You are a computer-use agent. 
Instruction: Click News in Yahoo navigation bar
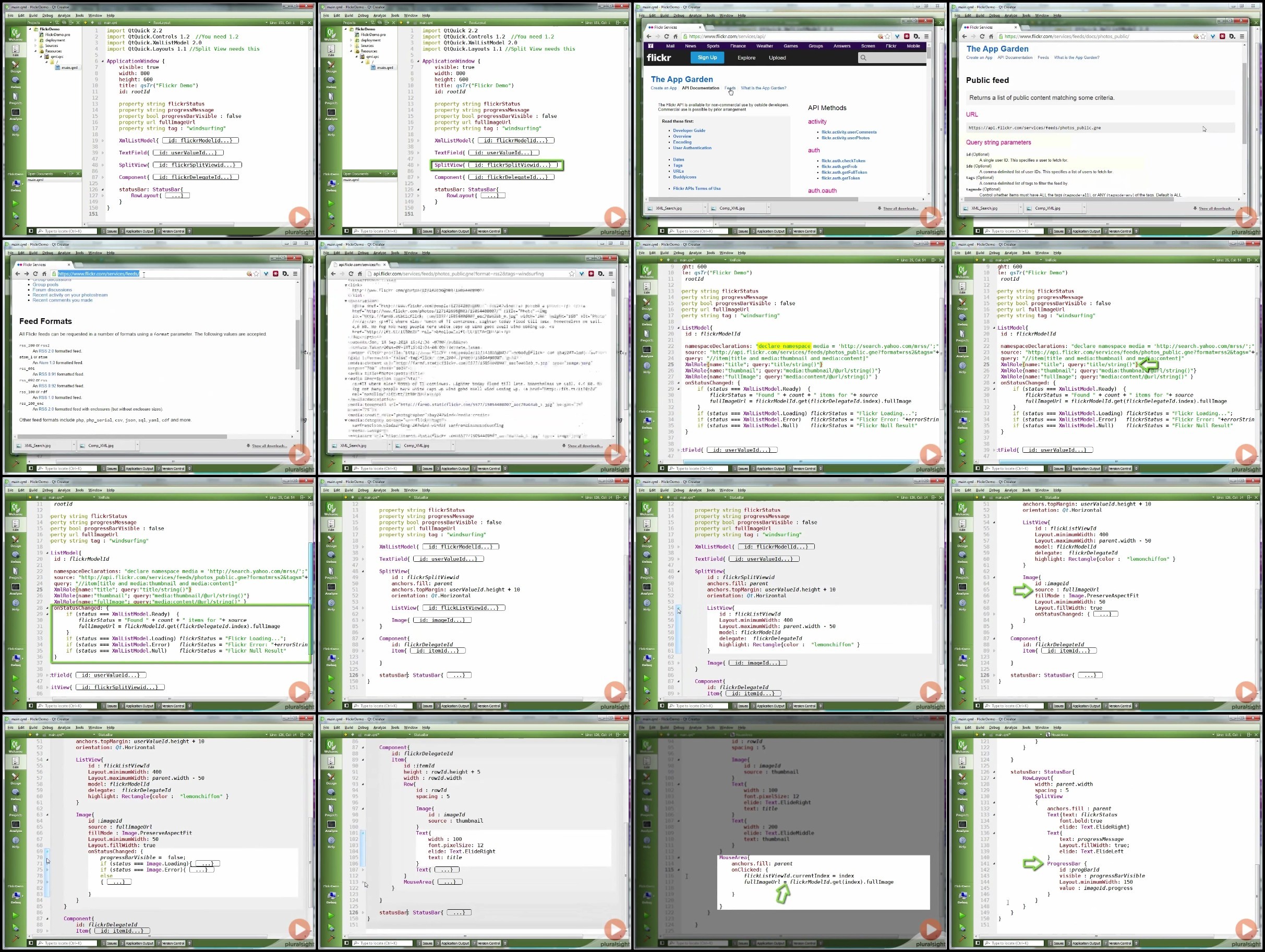click(690, 46)
